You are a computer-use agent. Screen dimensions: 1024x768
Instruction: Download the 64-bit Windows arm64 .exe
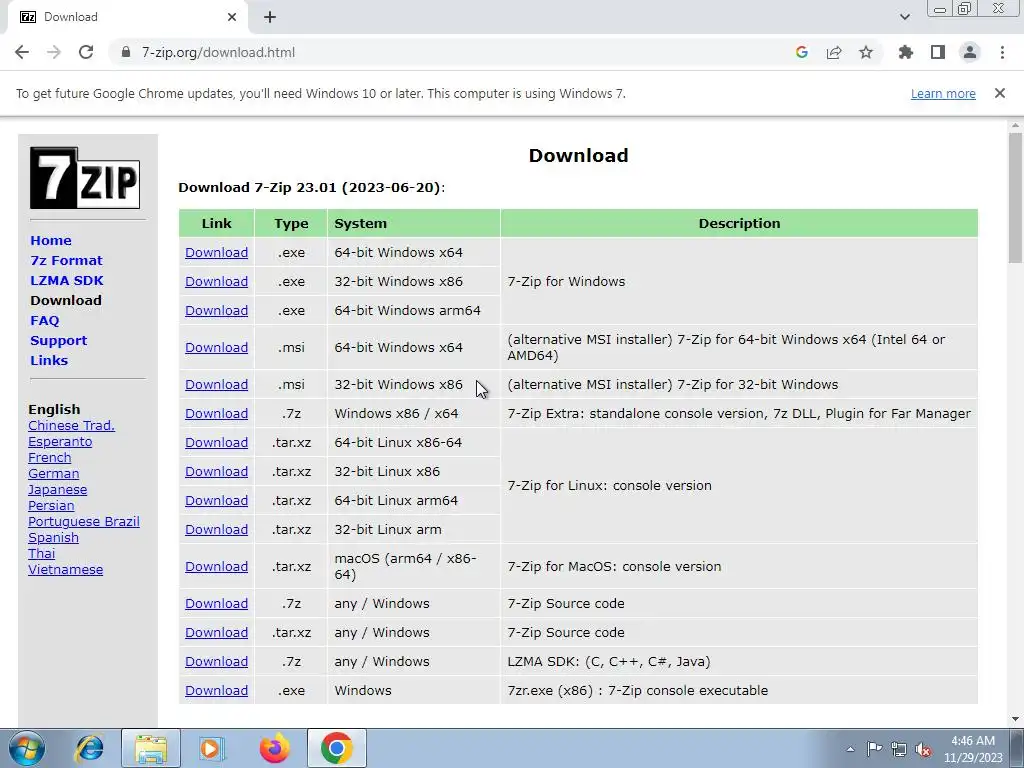tap(216, 310)
